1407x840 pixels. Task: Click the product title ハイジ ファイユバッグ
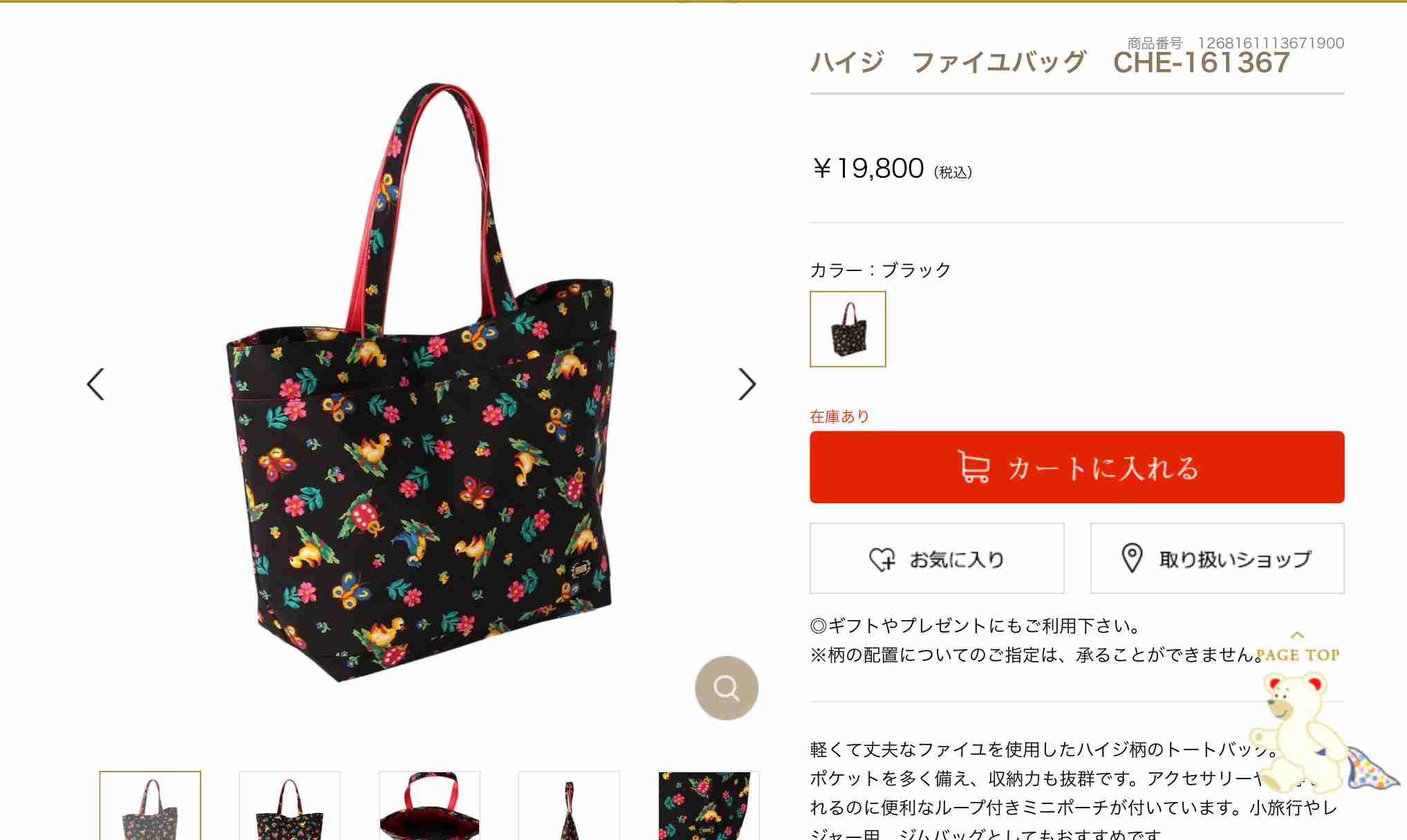point(948,62)
